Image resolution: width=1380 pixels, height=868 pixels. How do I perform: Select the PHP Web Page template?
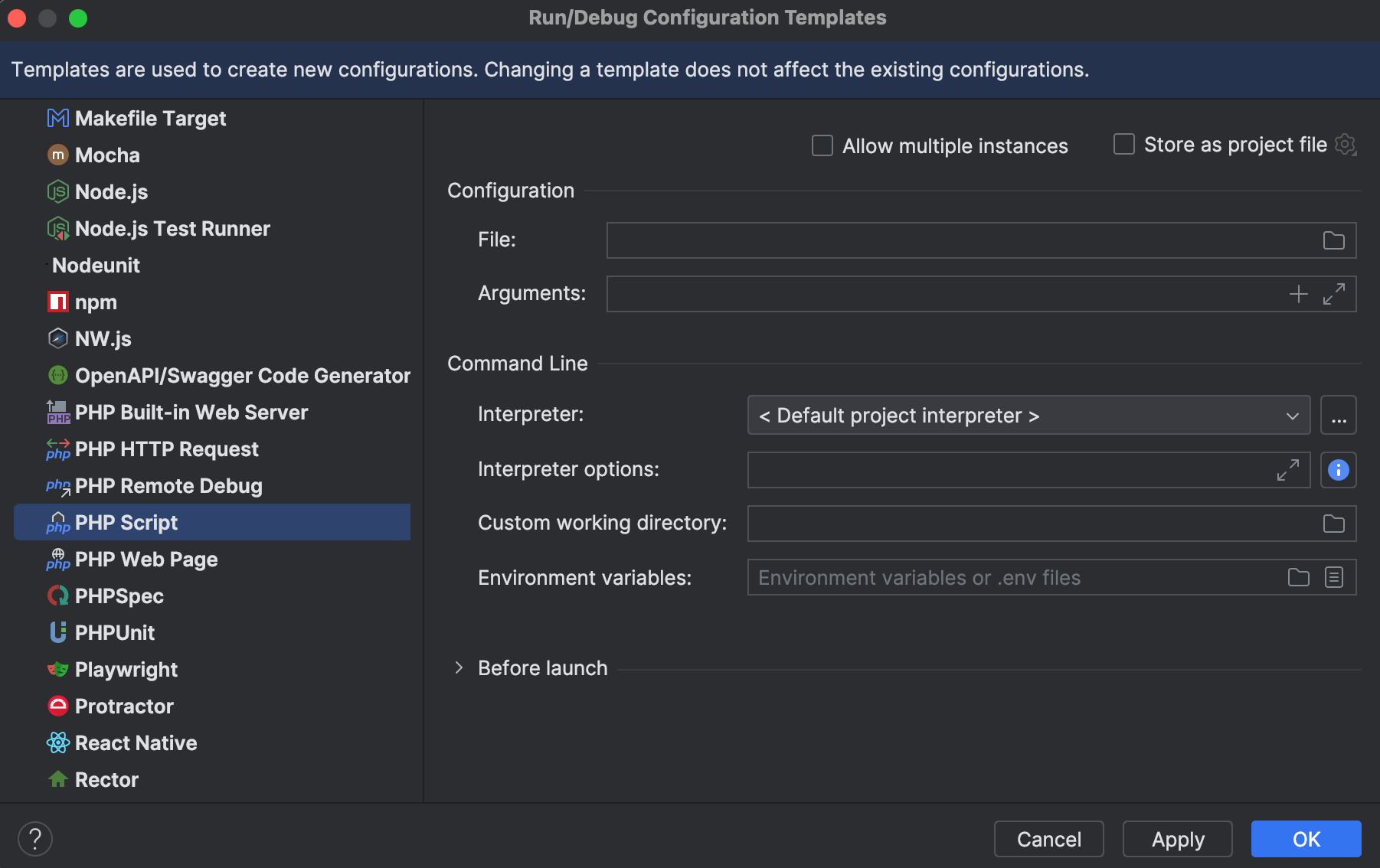pos(146,559)
